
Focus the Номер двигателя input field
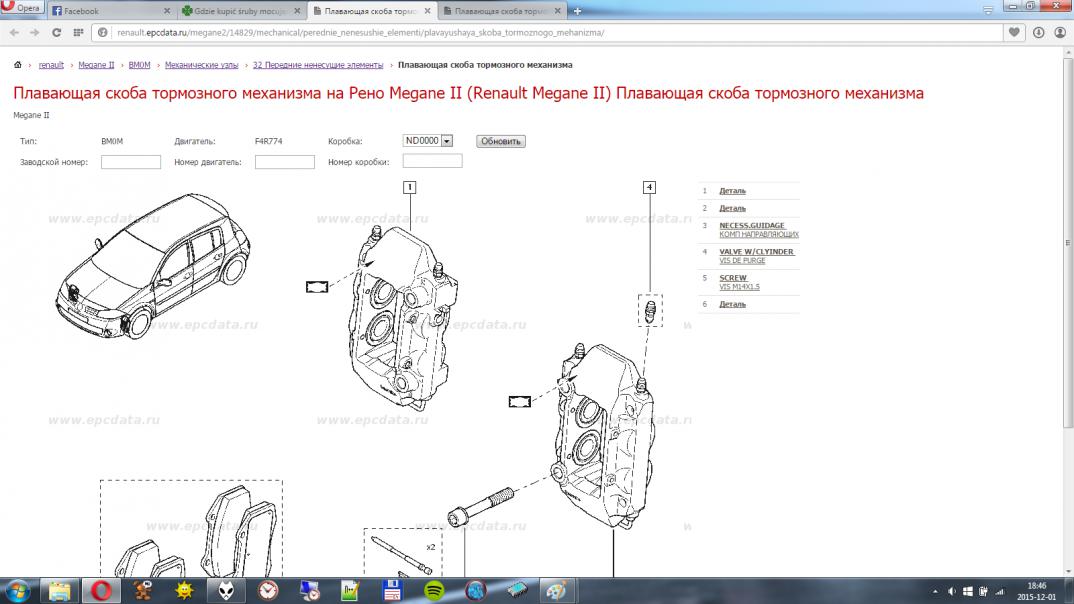coord(285,162)
